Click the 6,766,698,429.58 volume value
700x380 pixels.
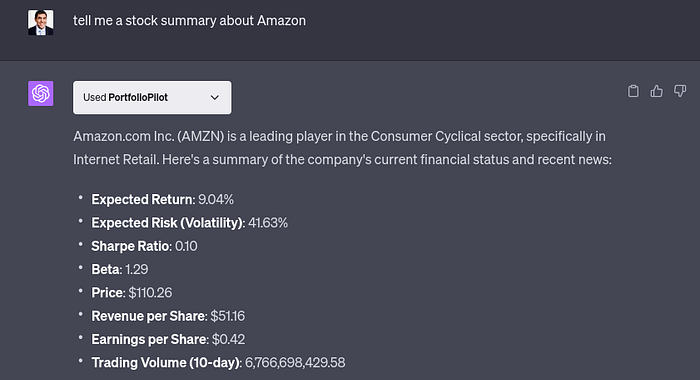[x=295, y=362]
